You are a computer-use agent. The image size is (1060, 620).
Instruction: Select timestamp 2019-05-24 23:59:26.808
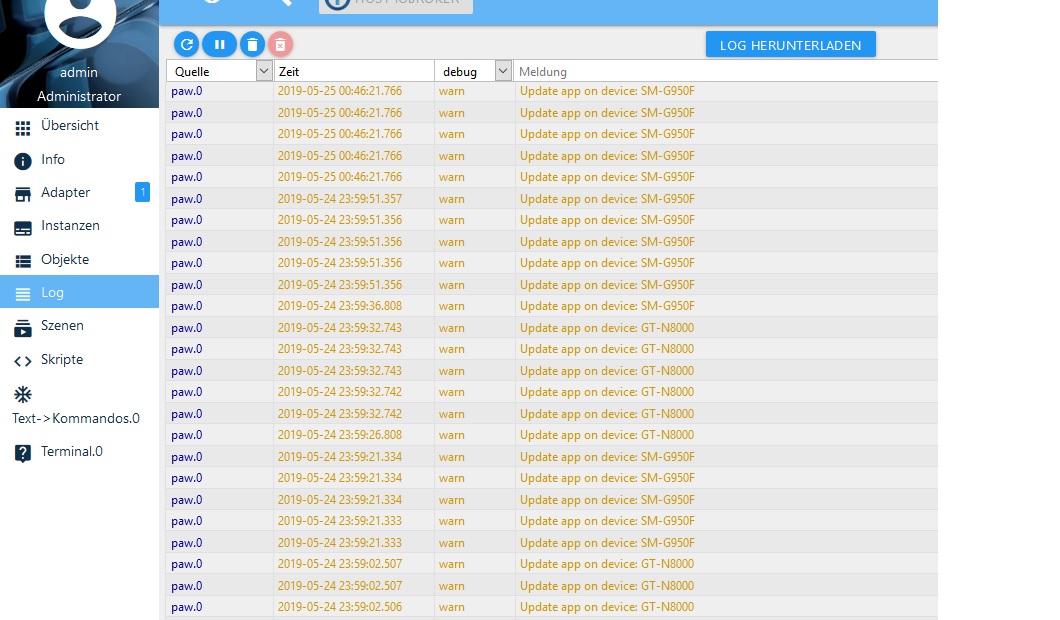(x=339, y=435)
